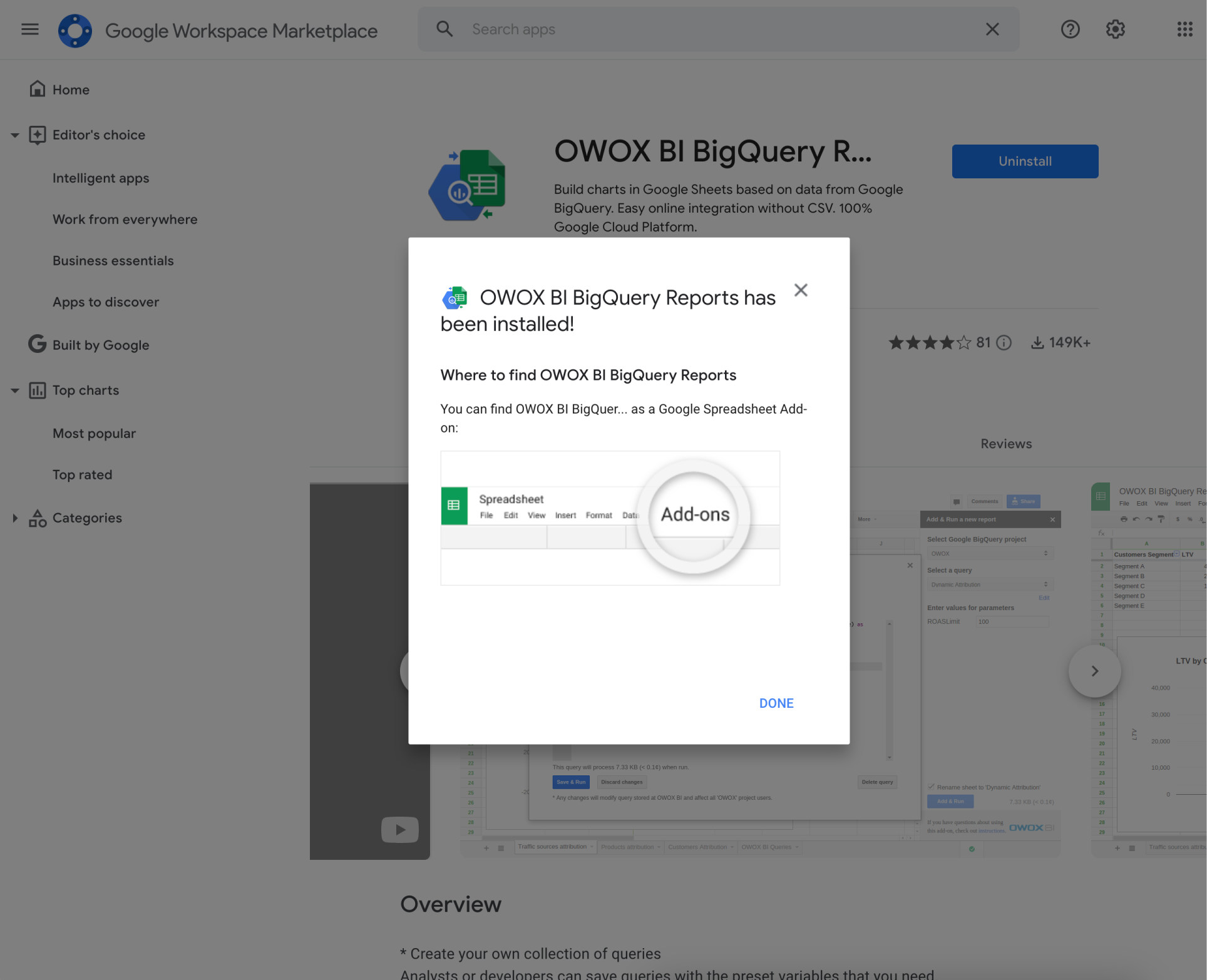Viewport: 1207px width, 980px height.
Task: Open Built by Google section
Action: (101, 345)
